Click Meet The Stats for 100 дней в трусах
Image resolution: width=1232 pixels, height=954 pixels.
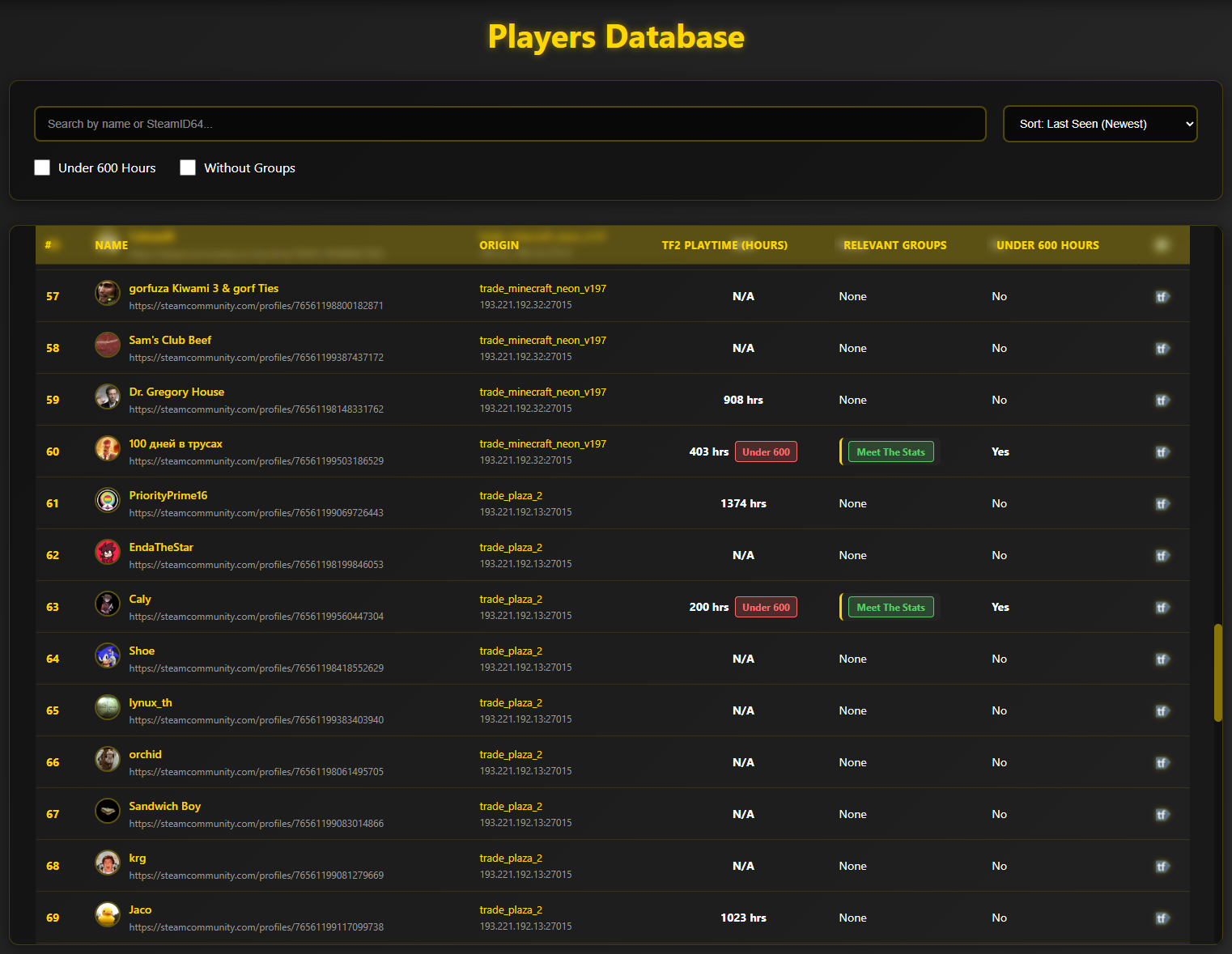click(x=890, y=452)
